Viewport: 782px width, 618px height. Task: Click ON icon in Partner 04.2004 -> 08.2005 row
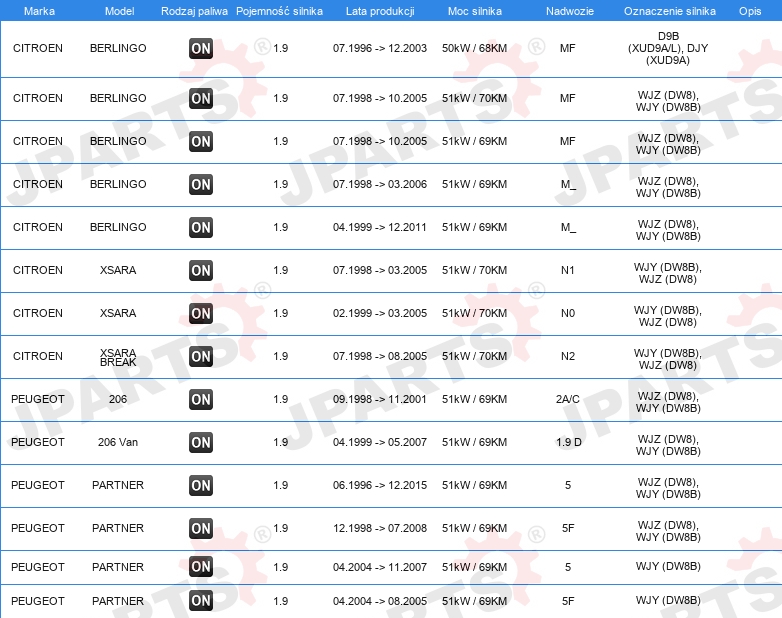(201, 601)
